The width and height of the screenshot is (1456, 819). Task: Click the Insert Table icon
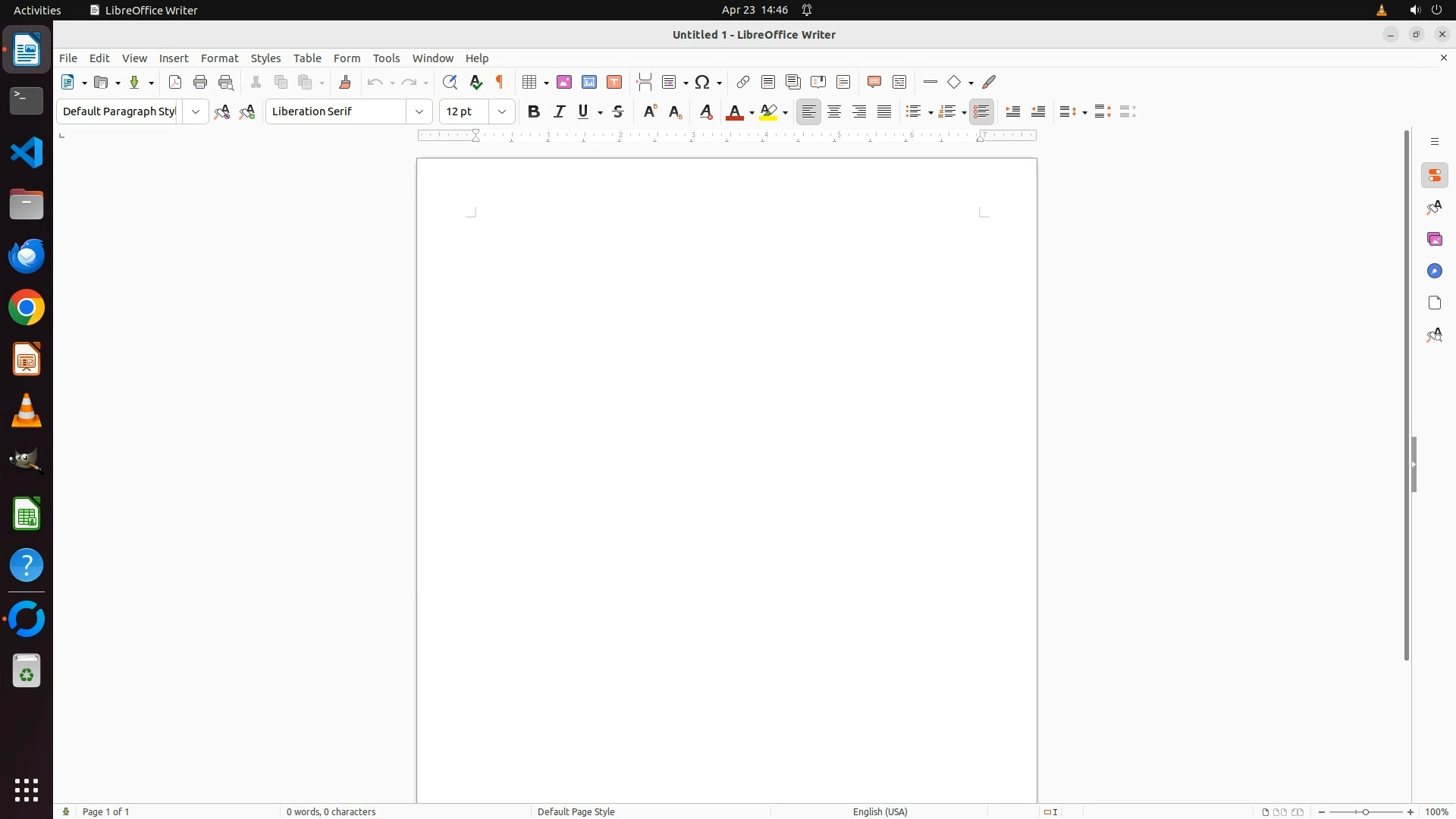[x=530, y=83]
